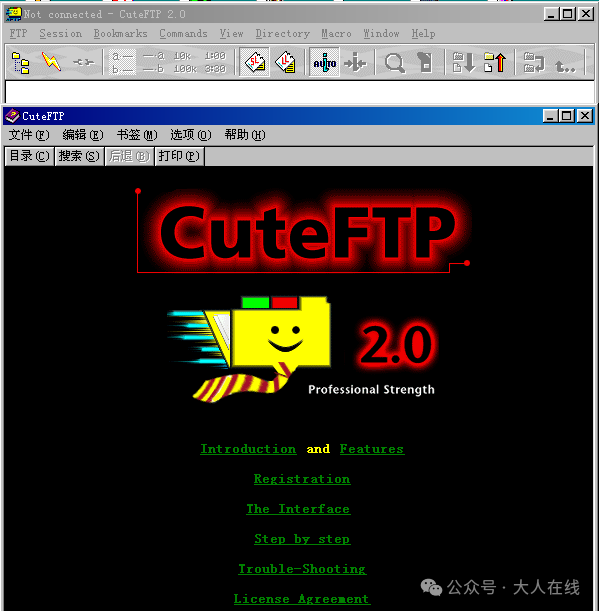The image size is (599, 611).
Task: Click the Quick Connect lightning icon
Action: coord(51,62)
